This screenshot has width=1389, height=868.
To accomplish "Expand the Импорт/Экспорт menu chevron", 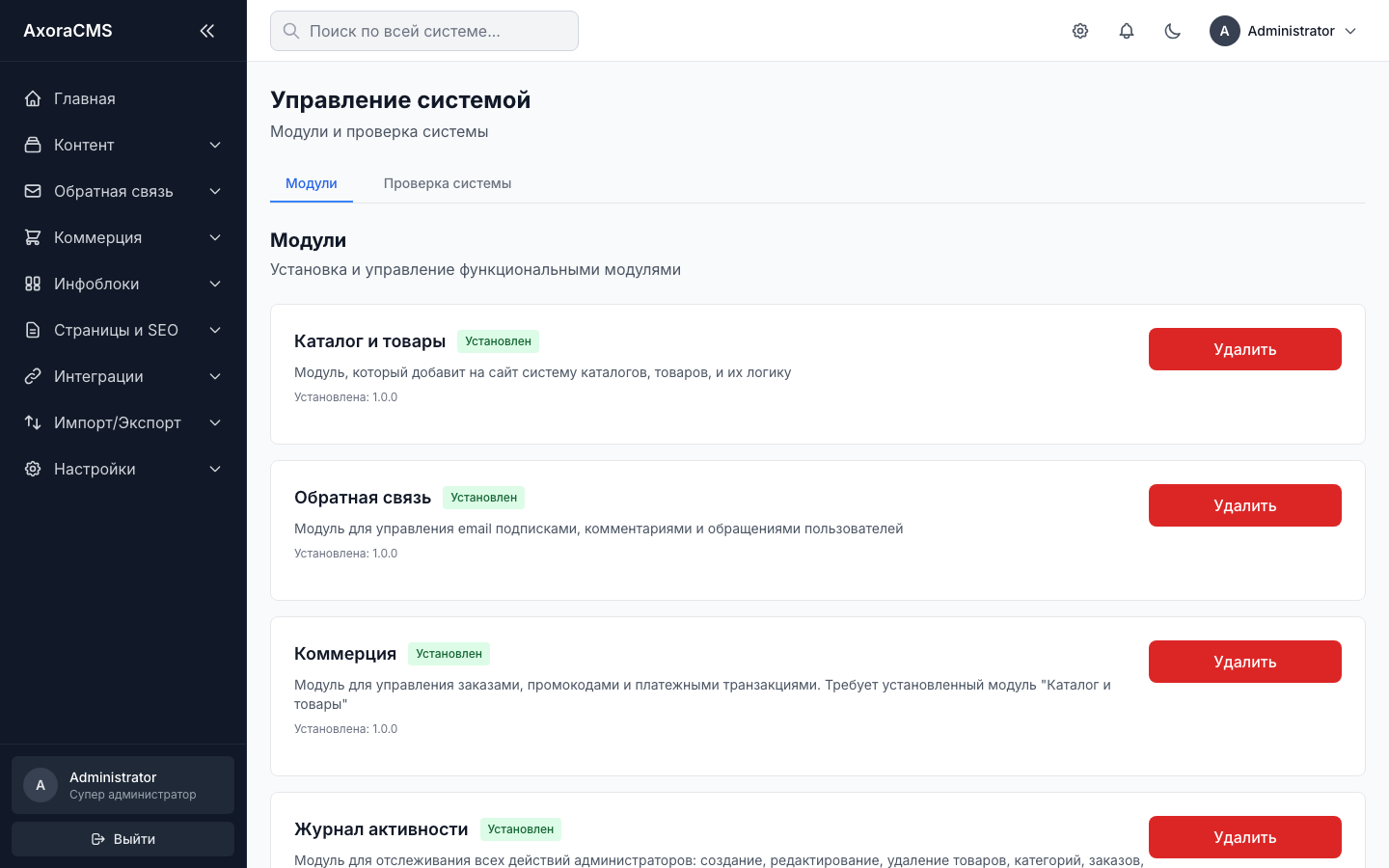I will click(215, 422).
